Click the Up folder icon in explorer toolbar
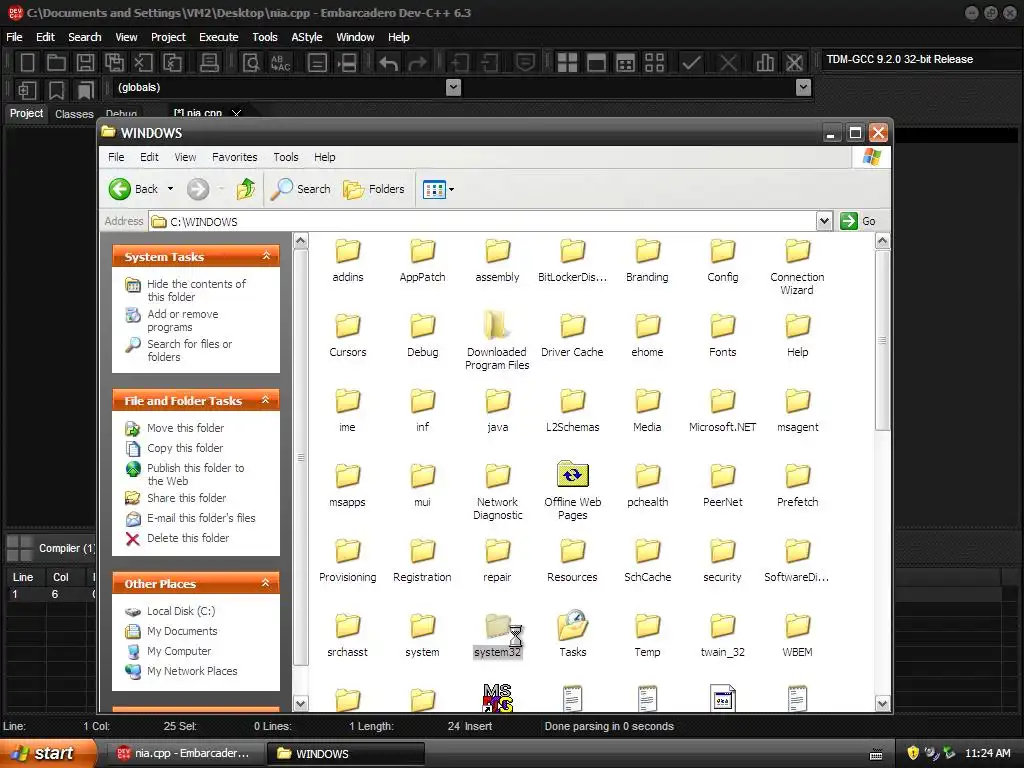 (246, 189)
